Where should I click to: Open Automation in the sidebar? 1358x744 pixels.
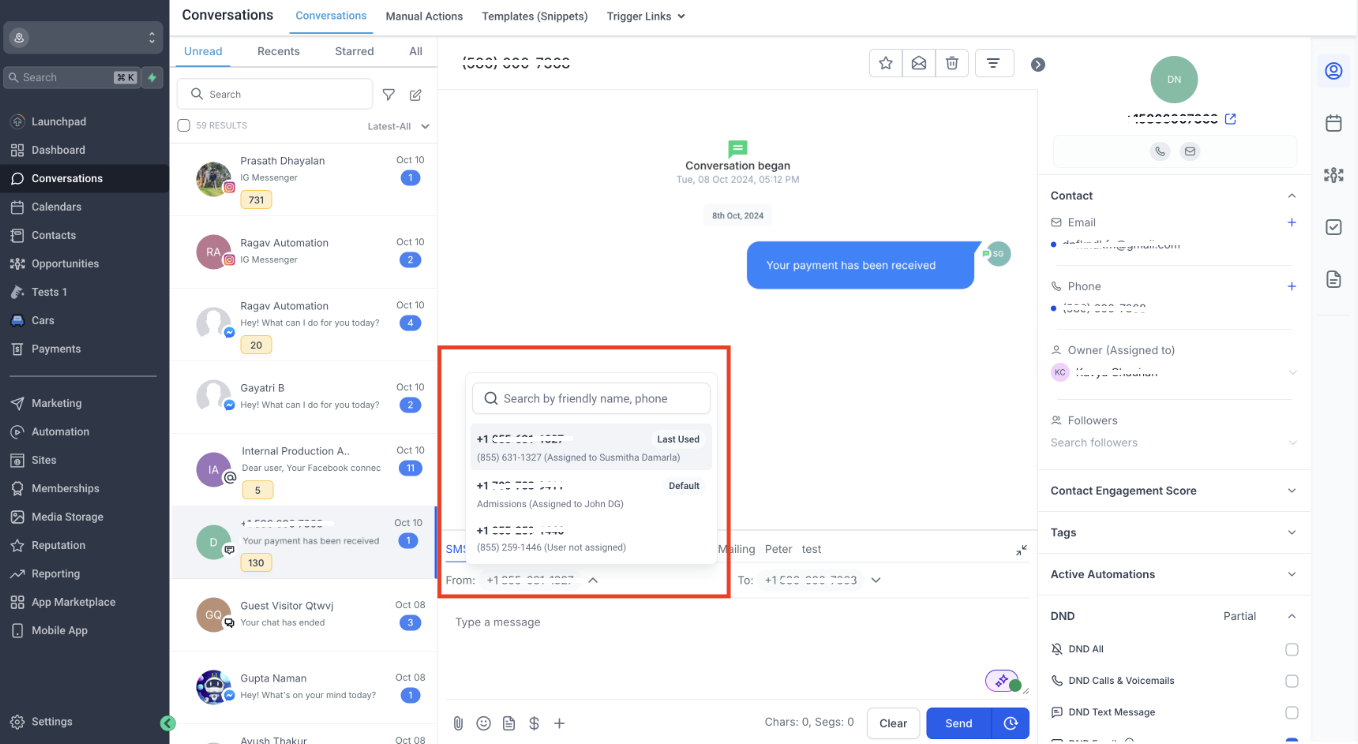tap(60, 432)
